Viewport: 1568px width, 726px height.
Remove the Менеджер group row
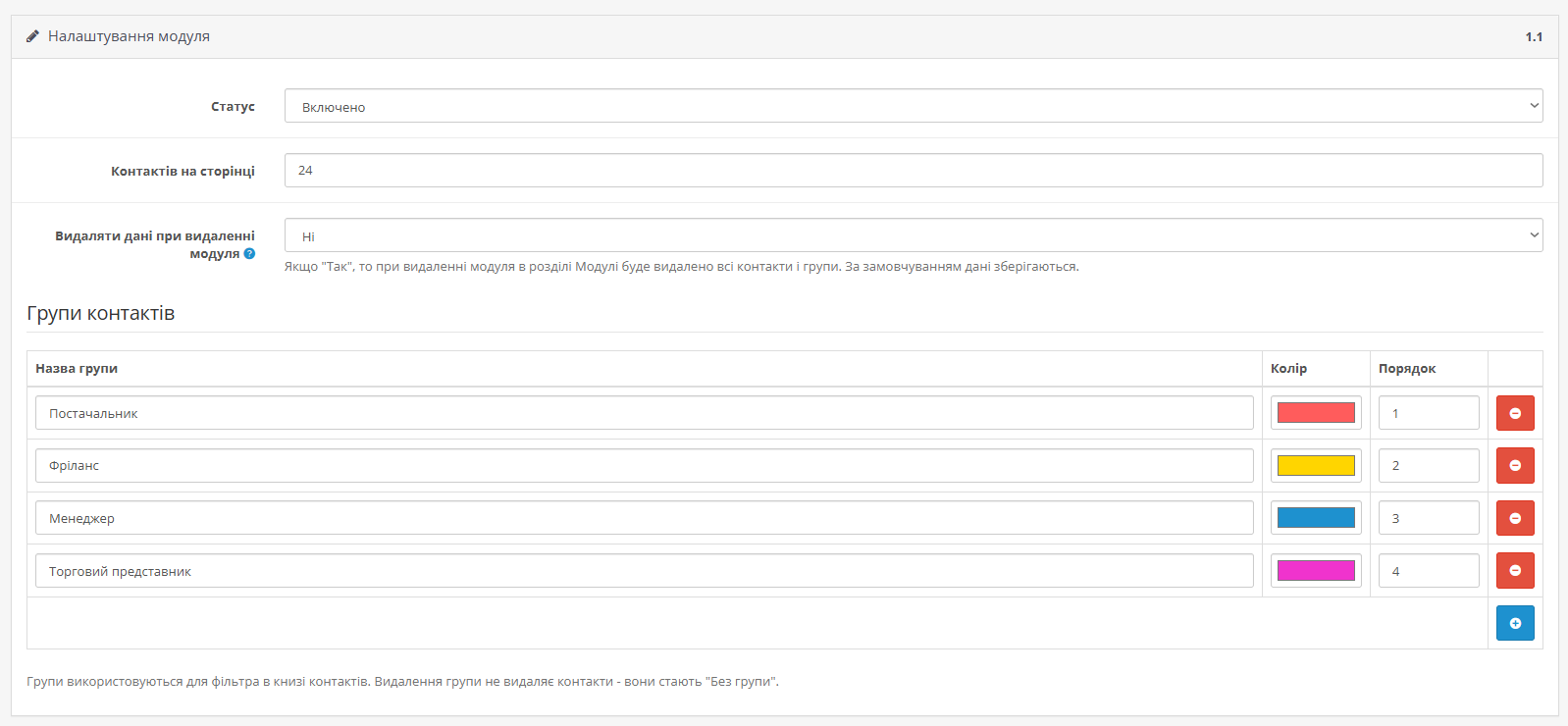(x=1515, y=518)
